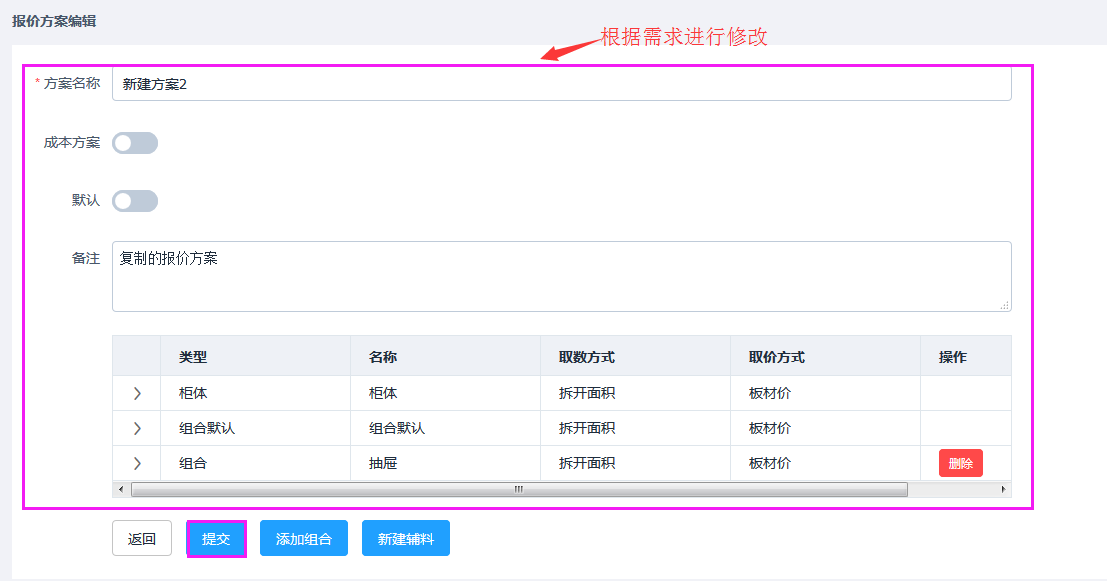Select the 抽屉 name cell
The width and height of the screenshot is (1107, 581).
coord(383,464)
